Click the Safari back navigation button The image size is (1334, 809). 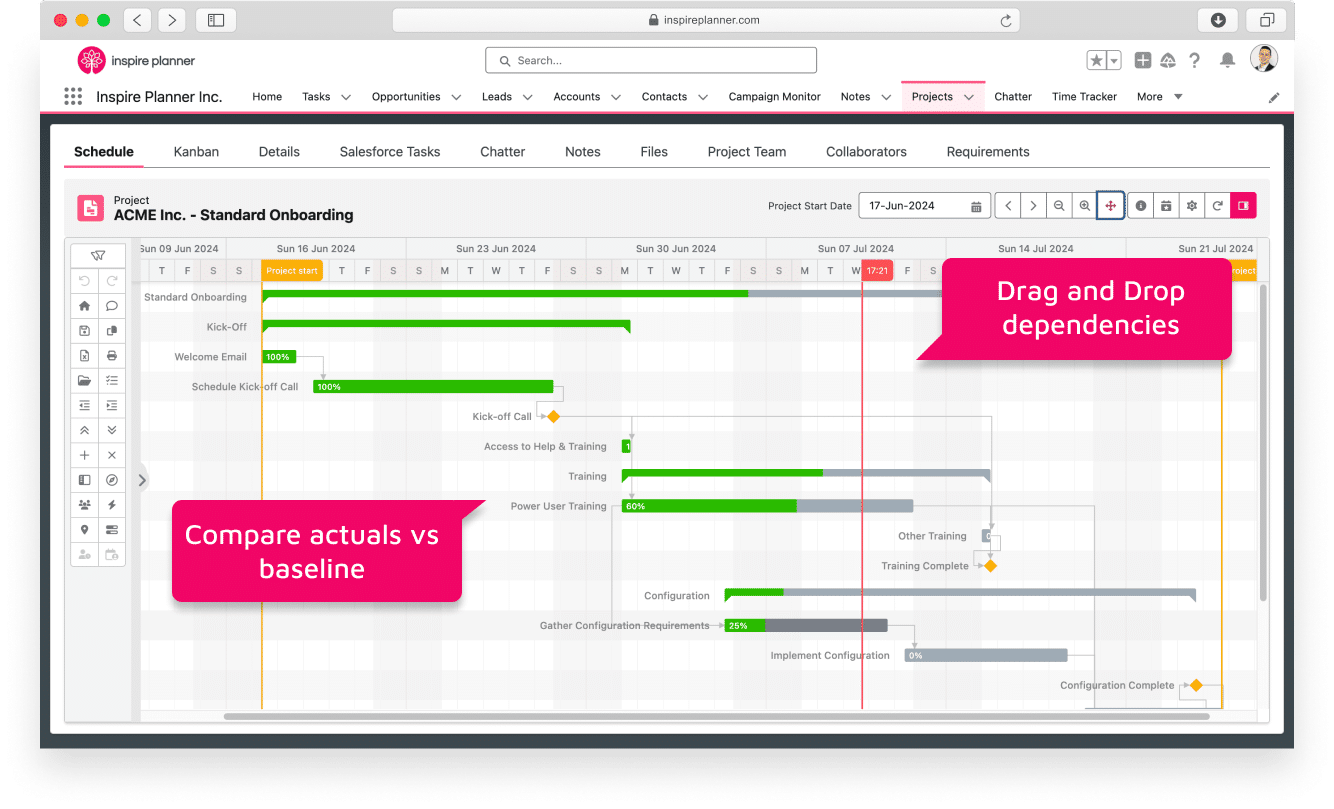click(136, 20)
